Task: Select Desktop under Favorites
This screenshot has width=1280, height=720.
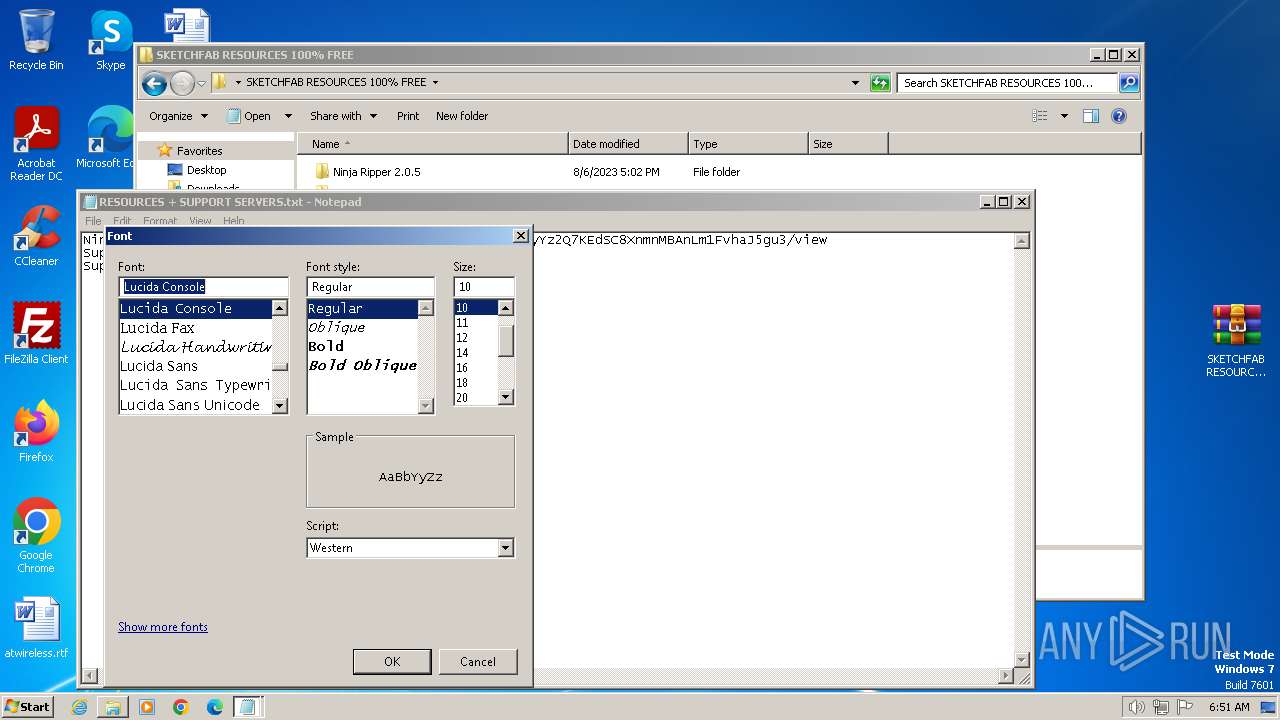Action: pyautogui.click(x=206, y=170)
